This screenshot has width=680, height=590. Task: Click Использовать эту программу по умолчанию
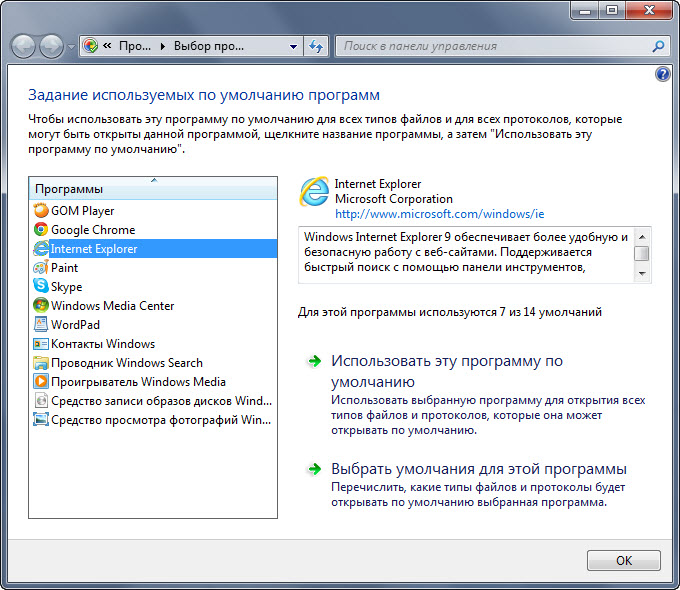click(x=447, y=371)
